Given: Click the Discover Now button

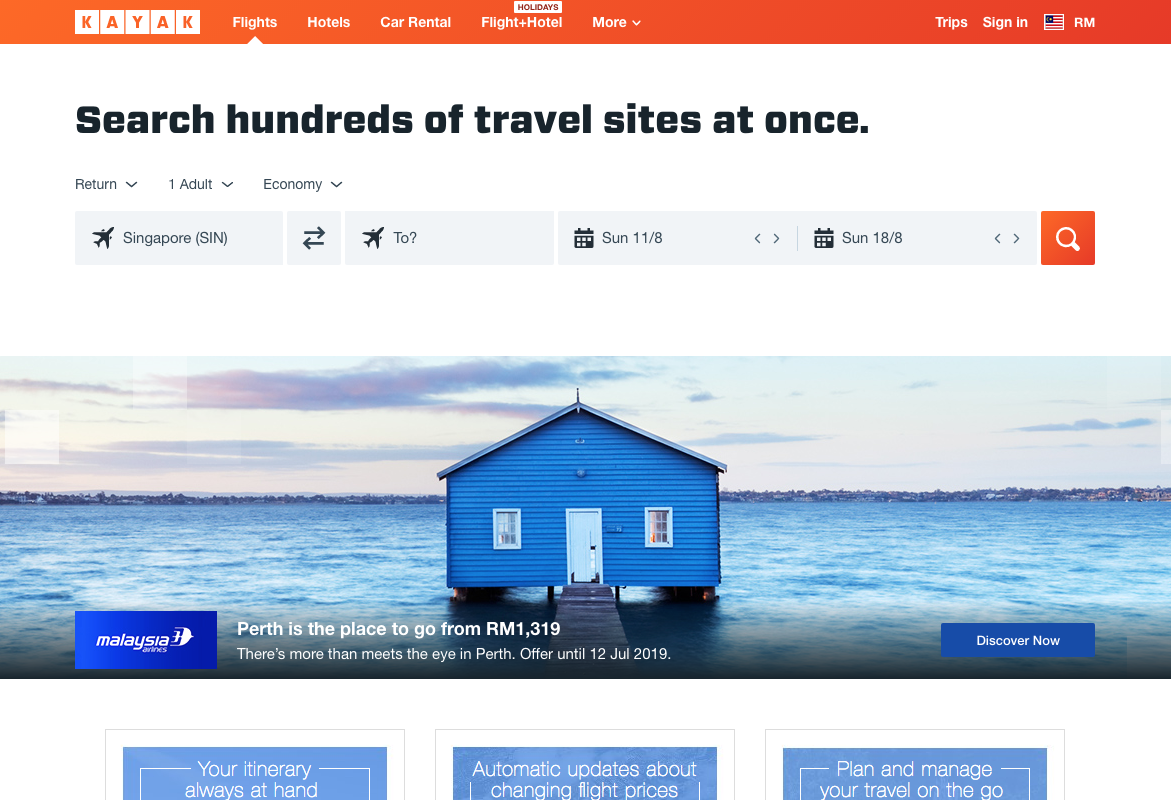Looking at the screenshot, I should pos(1017,640).
